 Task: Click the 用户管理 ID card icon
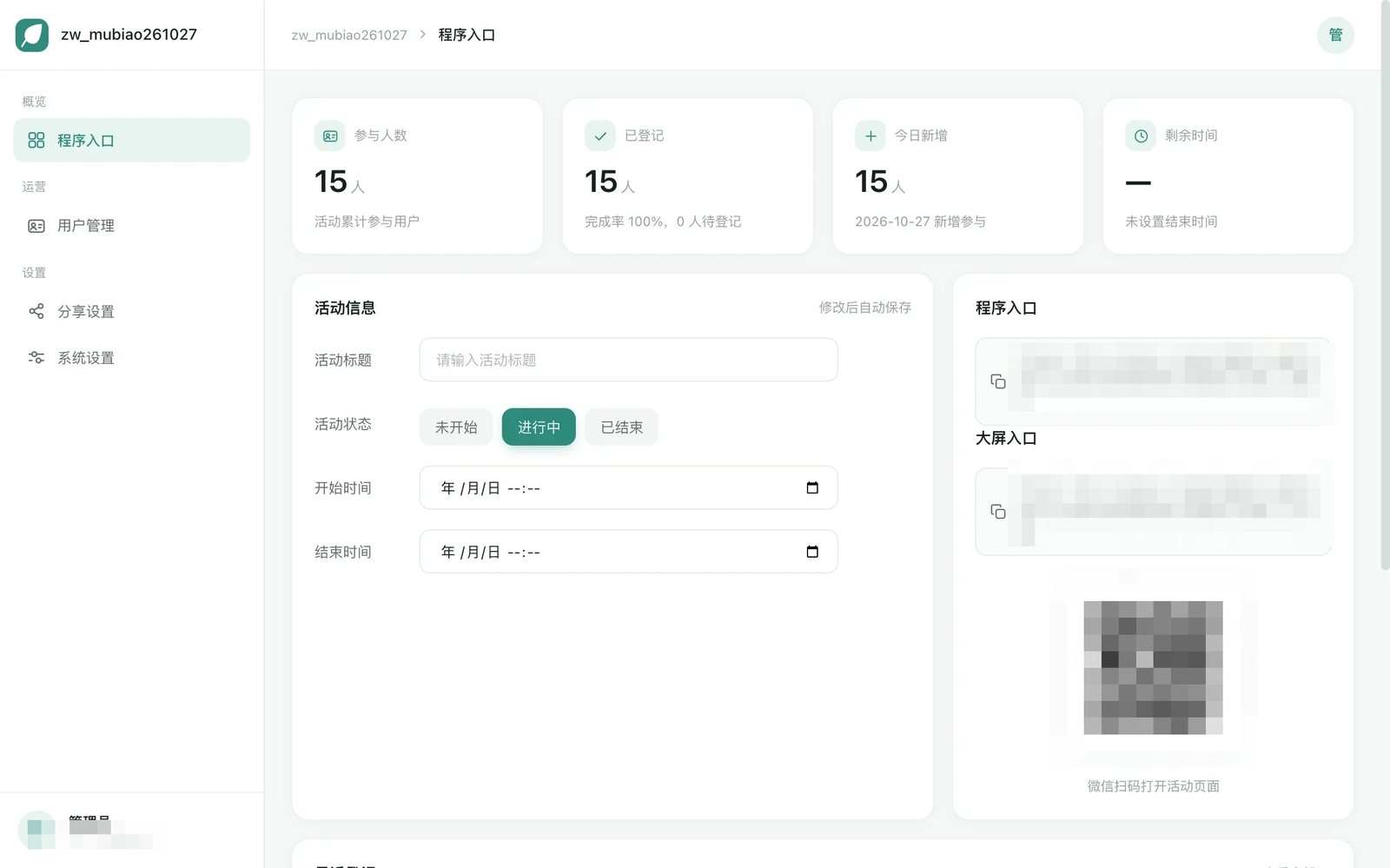point(36,226)
